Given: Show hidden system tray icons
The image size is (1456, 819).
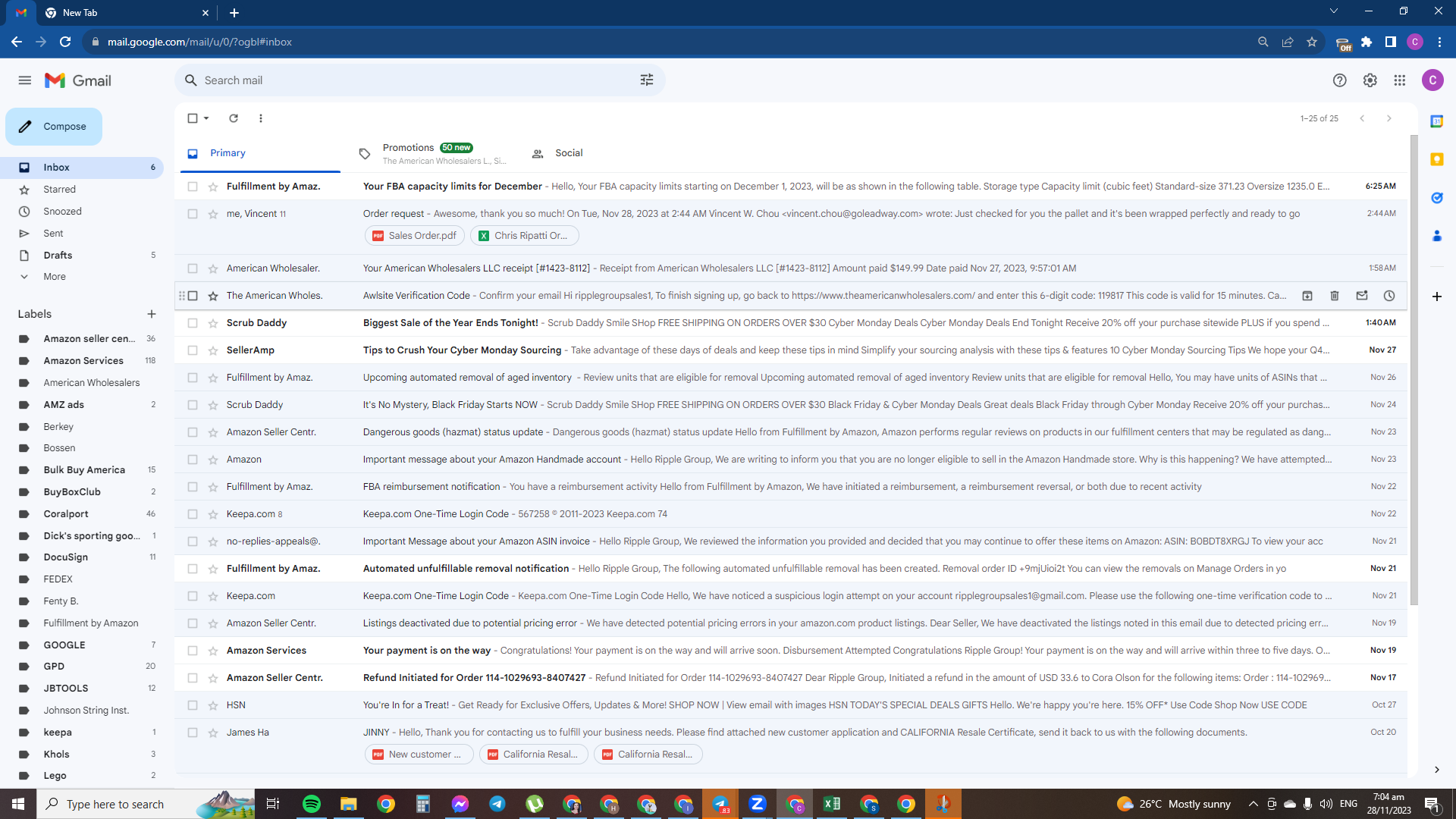Looking at the screenshot, I should (1253, 804).
